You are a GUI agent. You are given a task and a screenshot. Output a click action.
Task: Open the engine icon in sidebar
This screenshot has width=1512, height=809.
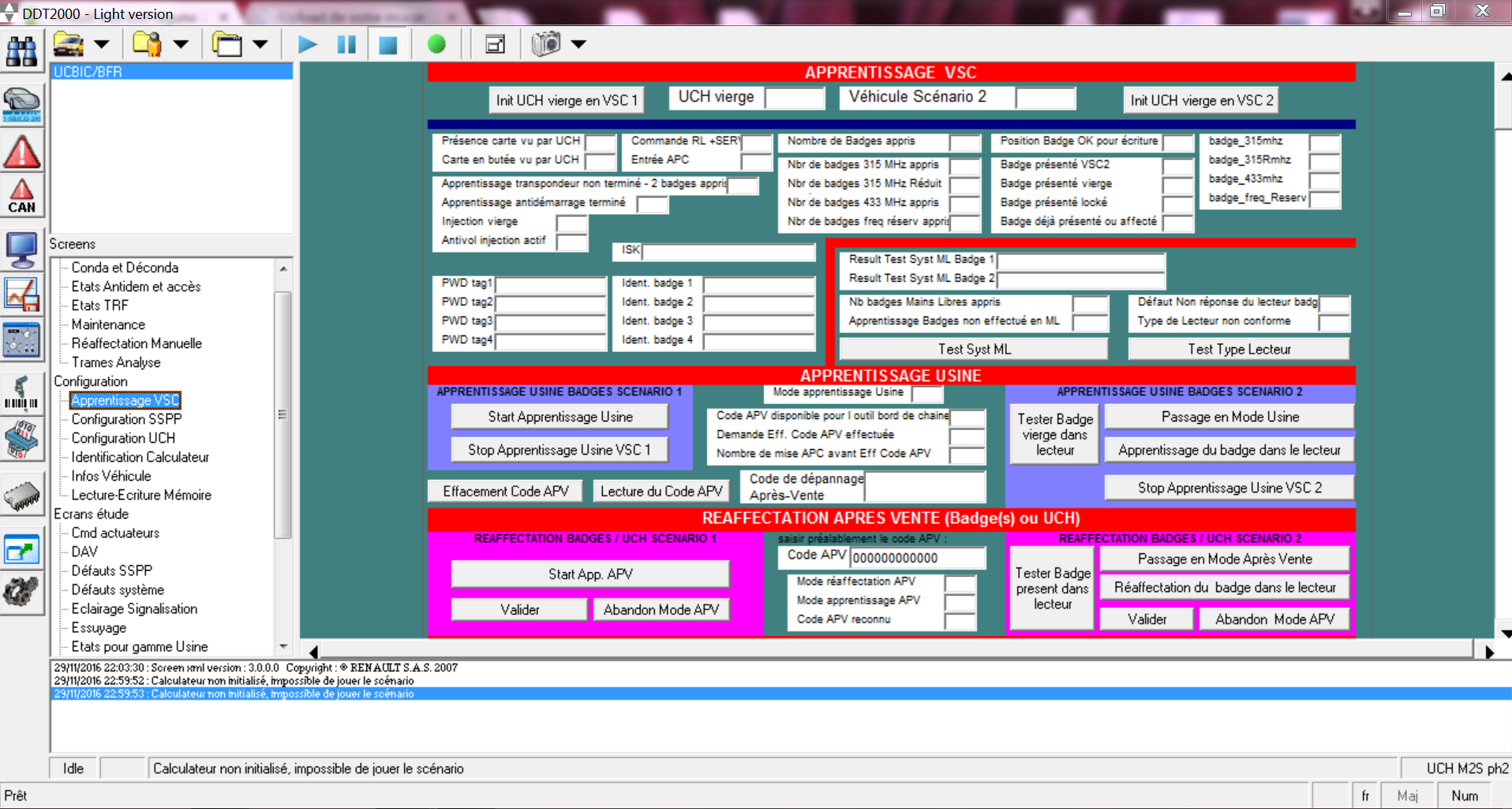tap(21, 592)
